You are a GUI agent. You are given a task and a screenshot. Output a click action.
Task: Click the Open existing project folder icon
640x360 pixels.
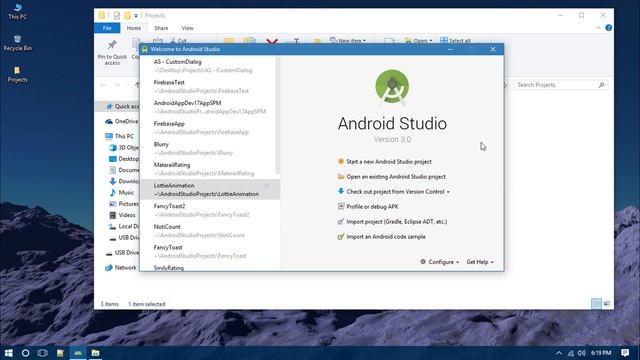tap(341, 176)
